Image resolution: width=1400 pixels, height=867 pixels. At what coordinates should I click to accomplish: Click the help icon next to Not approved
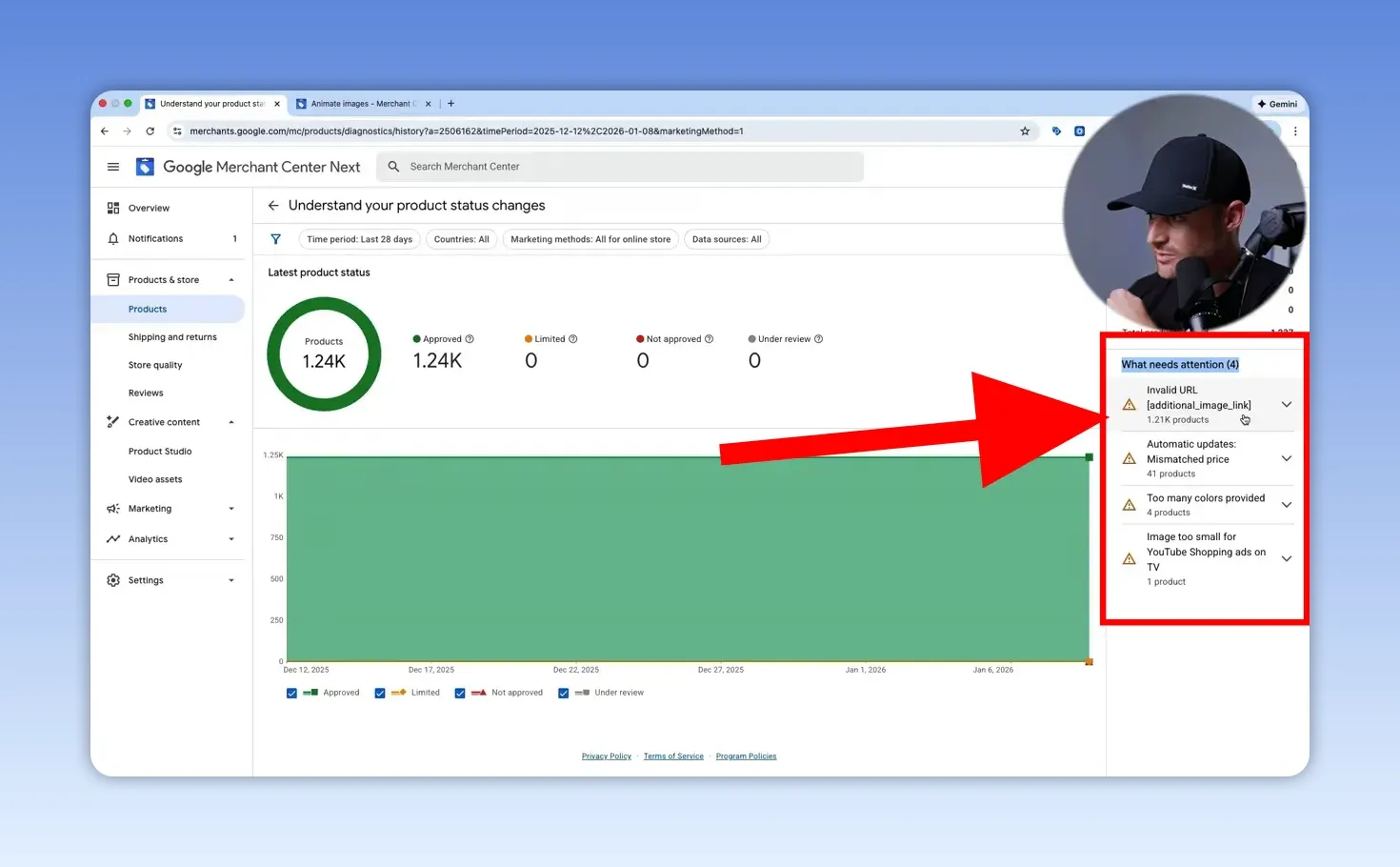tap(709, 339)
